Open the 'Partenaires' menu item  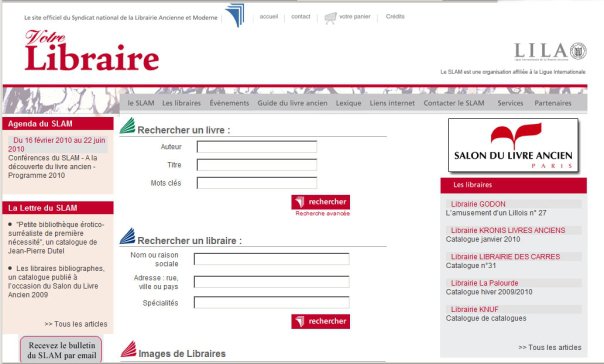click(x=553, y=103)
